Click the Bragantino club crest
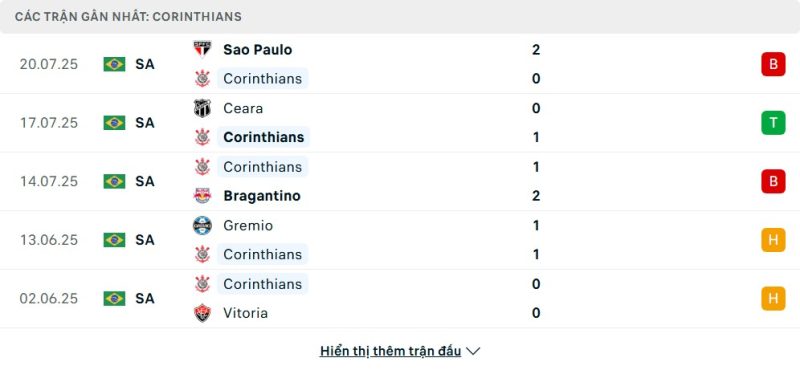The width and height of the screenshot is (800, 374). [203, 196]
